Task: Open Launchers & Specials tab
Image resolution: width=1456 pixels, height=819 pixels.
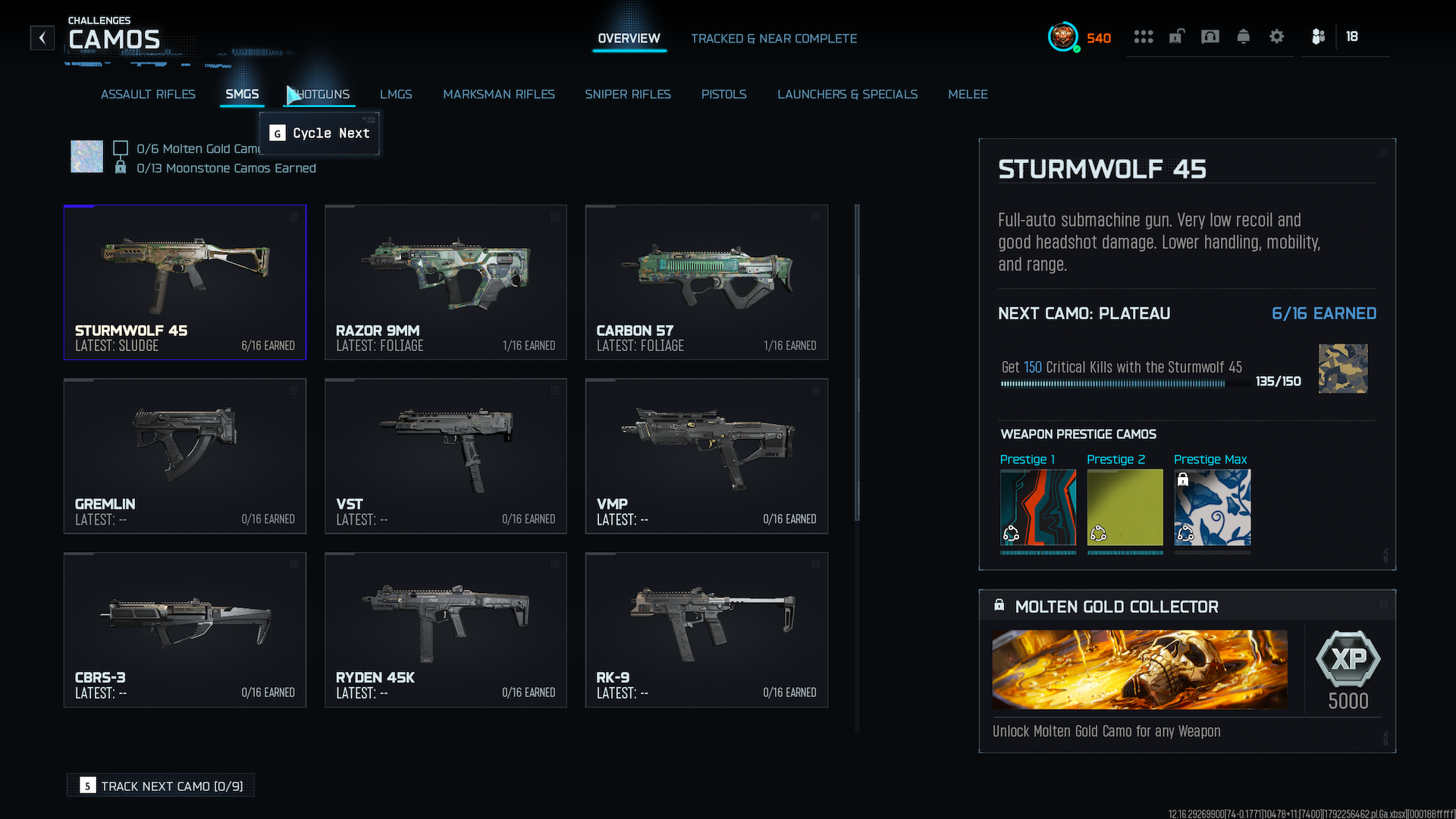Action: coord(847,94)
